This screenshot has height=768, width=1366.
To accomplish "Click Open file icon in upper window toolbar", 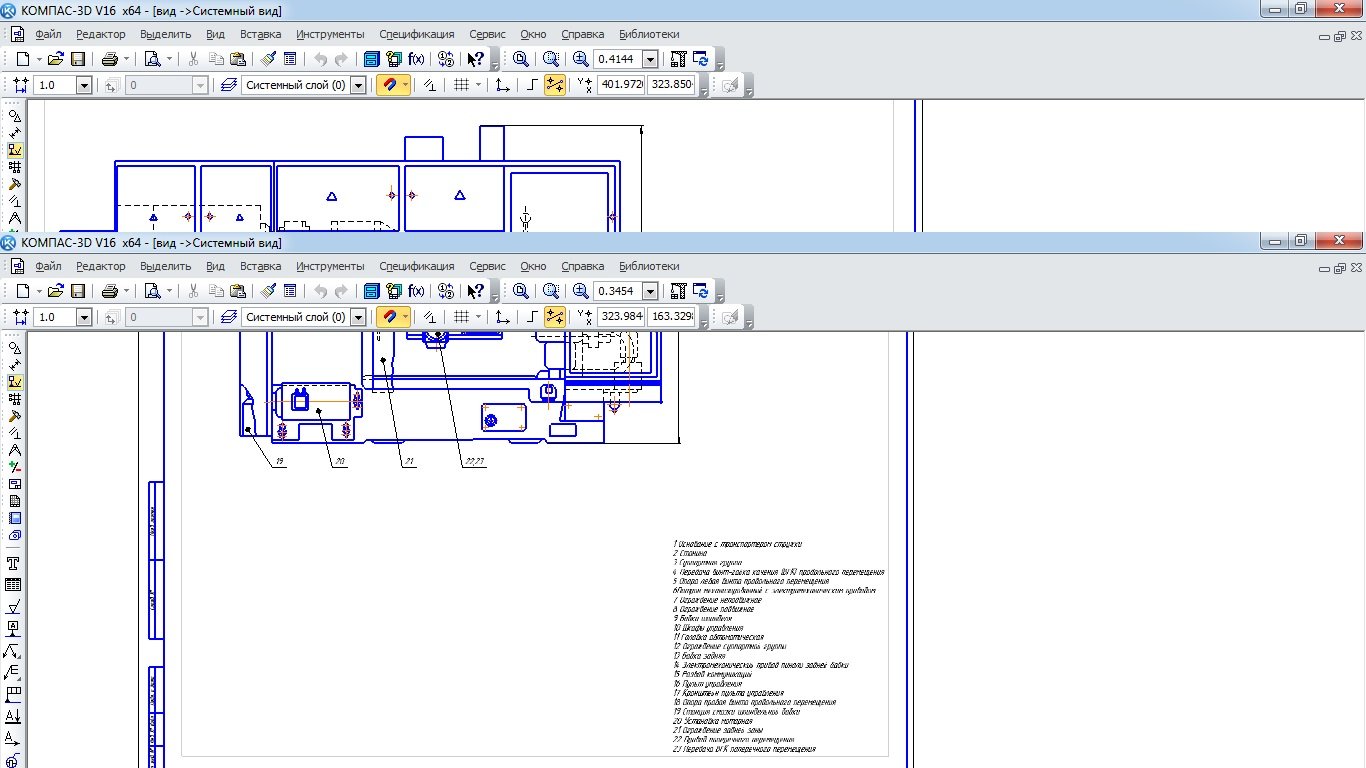I will [x=55, y=59].
